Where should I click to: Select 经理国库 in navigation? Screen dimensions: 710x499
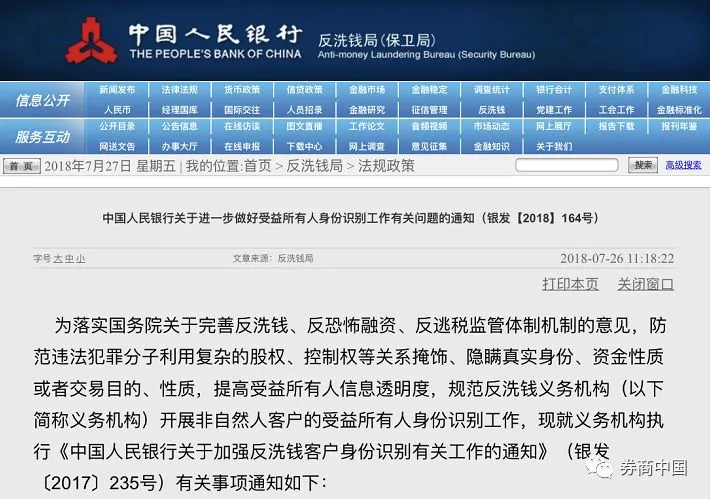click(180, 110)
